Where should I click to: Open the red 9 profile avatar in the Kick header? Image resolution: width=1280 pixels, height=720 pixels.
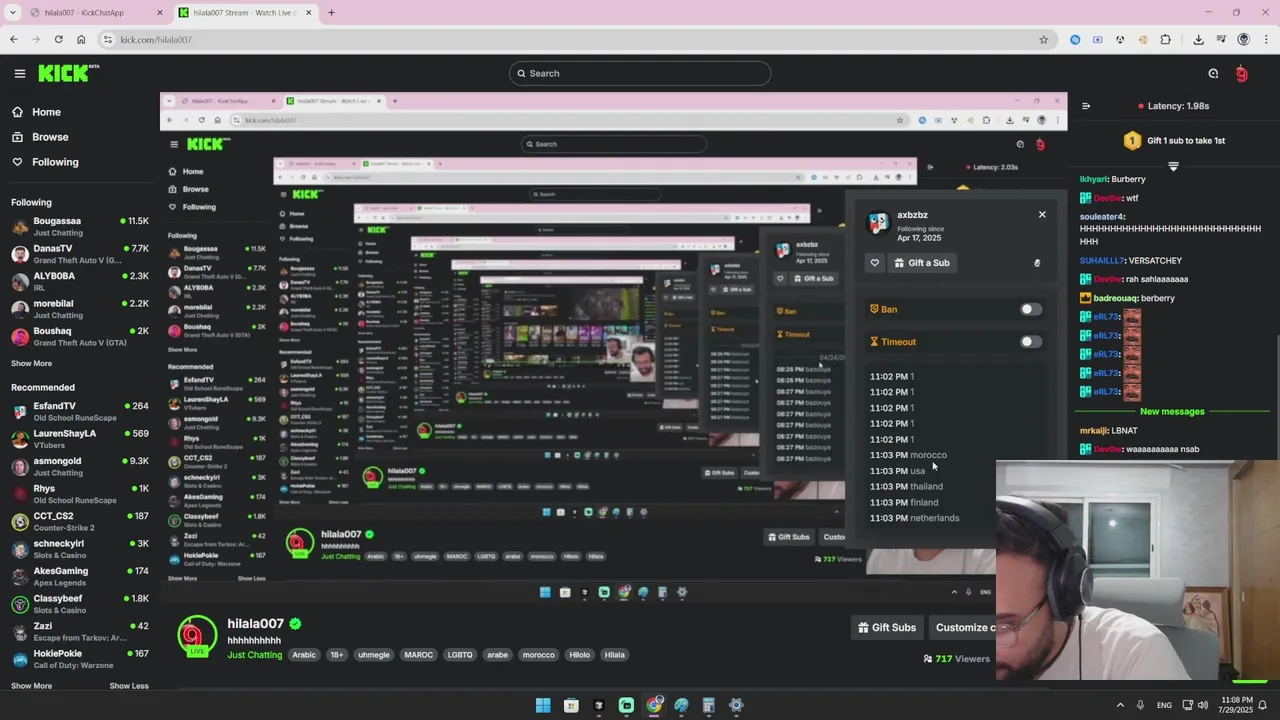tap(1241, 74)
